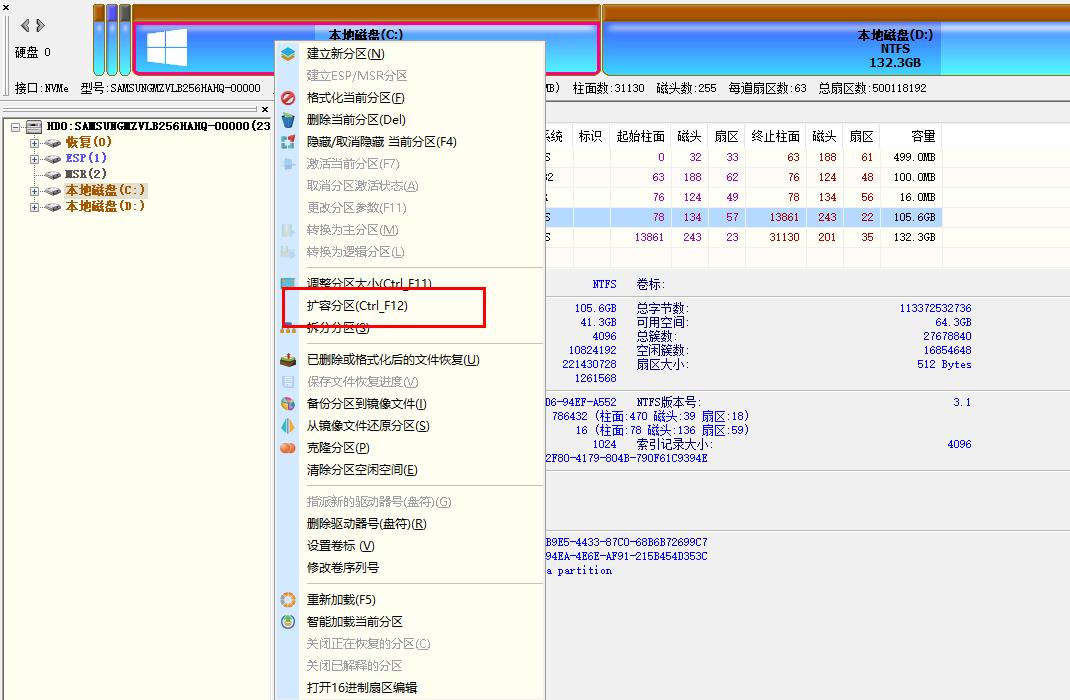Click the 已删除或格式化后的文件恢复 recovery icon
The height and width of the screenshot is (700, 1070).
pos(287,357)
